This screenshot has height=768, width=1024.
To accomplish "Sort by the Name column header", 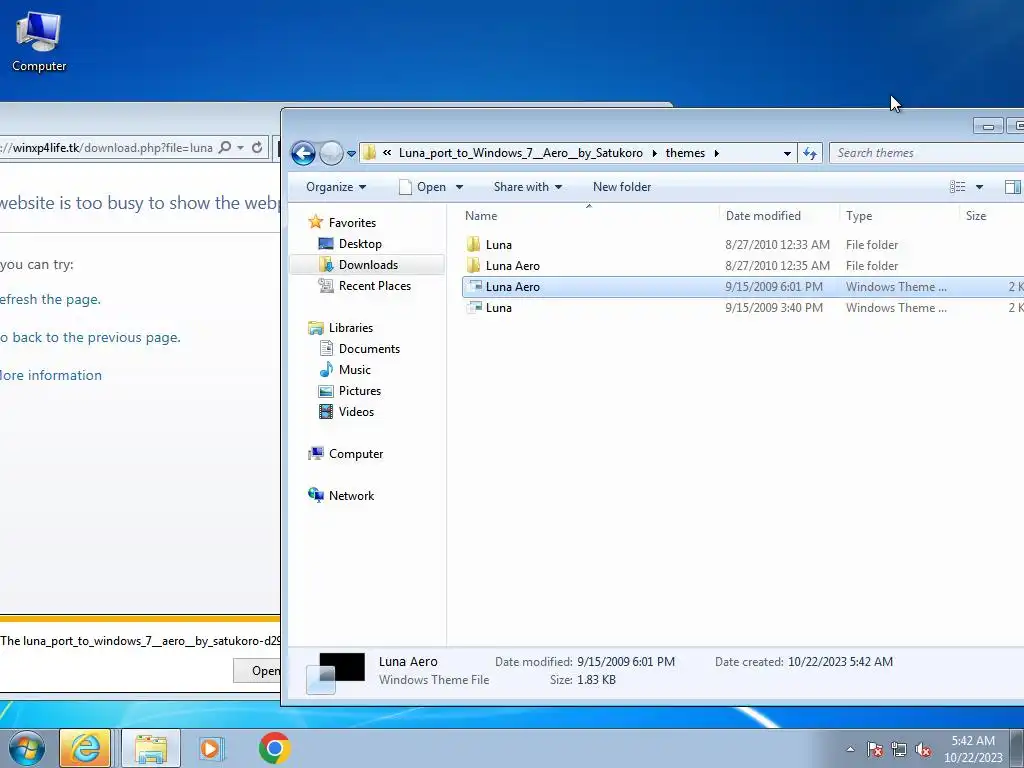I will [481, 216].
